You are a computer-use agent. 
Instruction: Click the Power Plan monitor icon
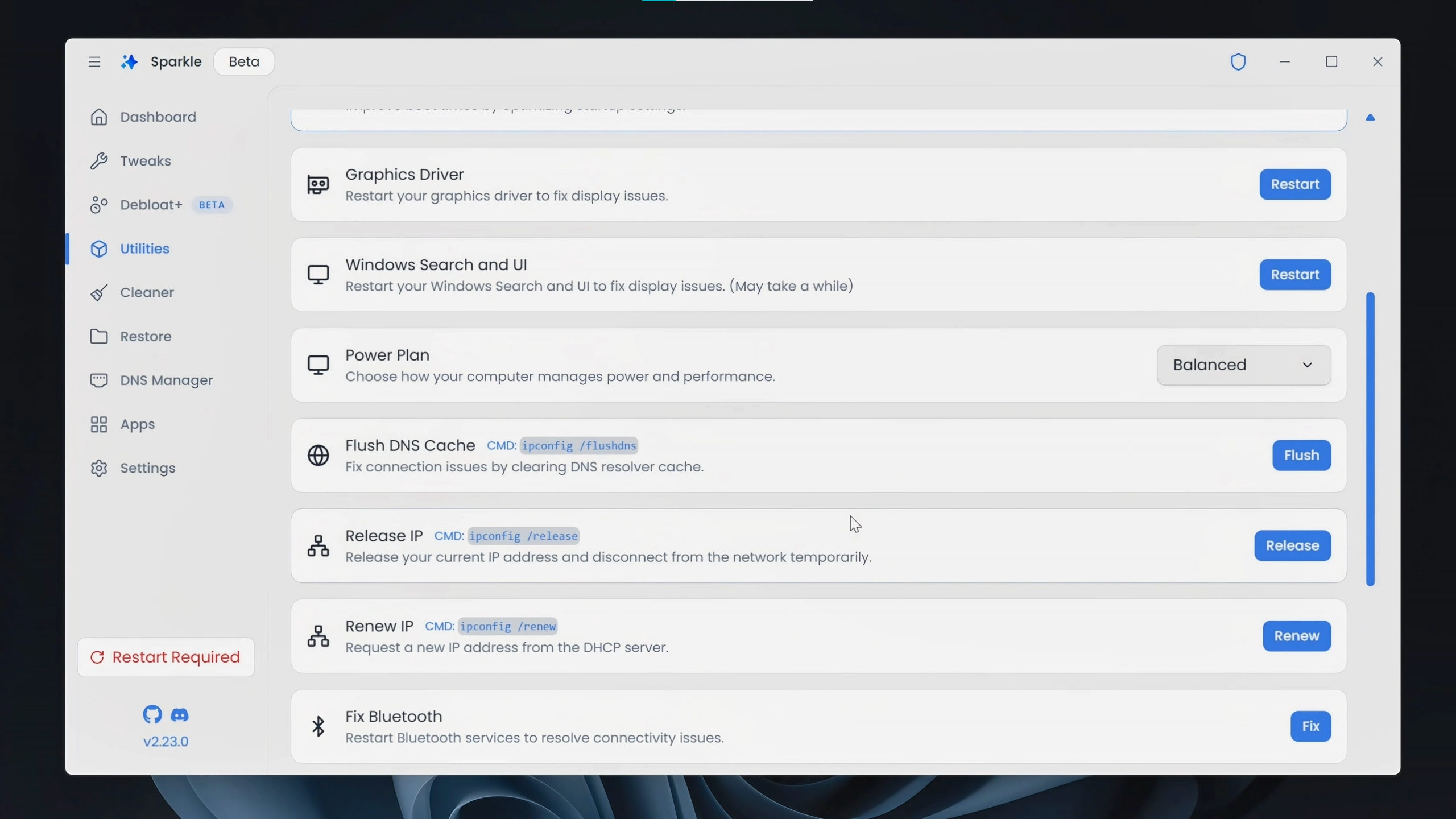pyautogui.click(x=318, y=365)
